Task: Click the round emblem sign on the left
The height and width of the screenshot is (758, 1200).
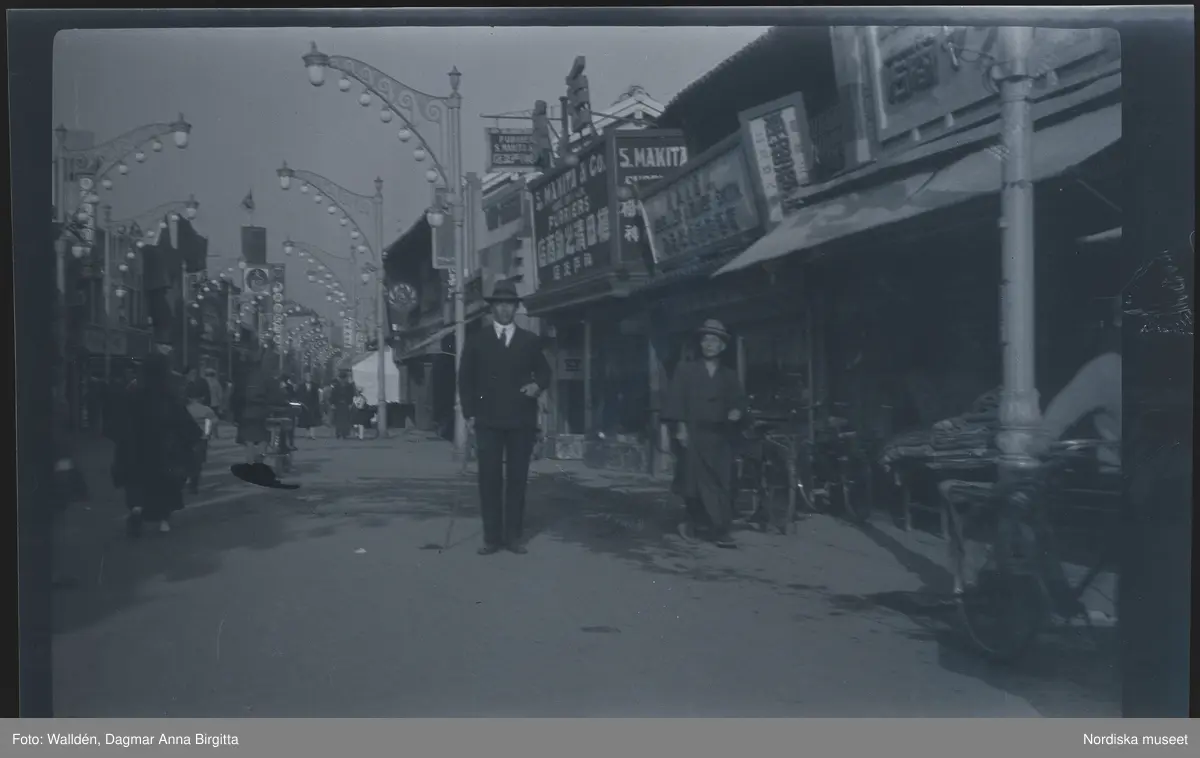Action: tap(257, 280)
